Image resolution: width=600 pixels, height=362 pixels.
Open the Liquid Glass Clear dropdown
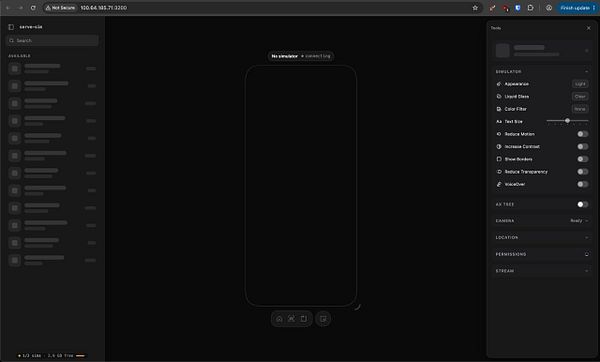pyautogui.click(x=580, y=96)
